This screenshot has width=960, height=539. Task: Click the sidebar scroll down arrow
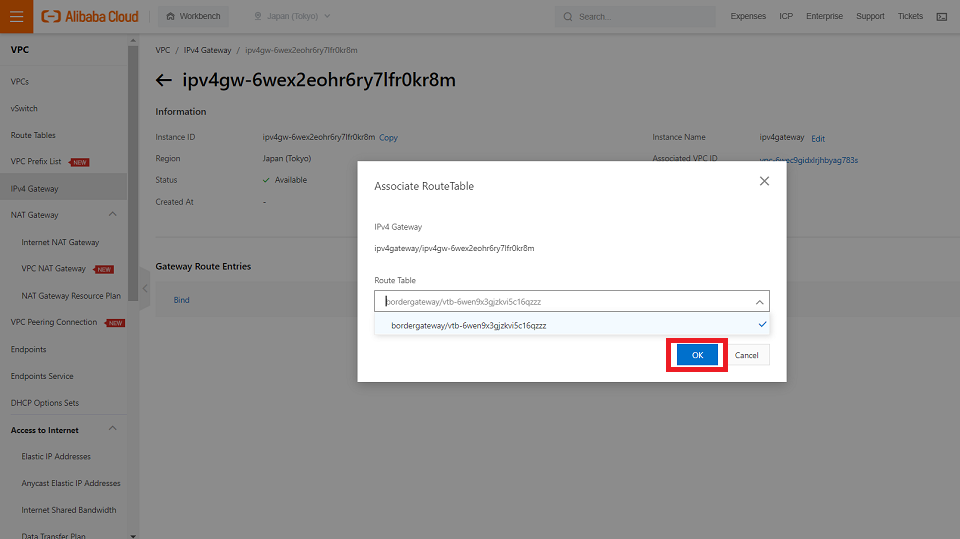pos(133,536)
